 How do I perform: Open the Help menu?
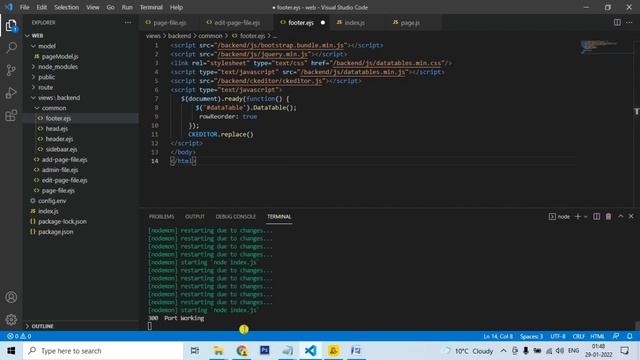click(x=176, y=7)
